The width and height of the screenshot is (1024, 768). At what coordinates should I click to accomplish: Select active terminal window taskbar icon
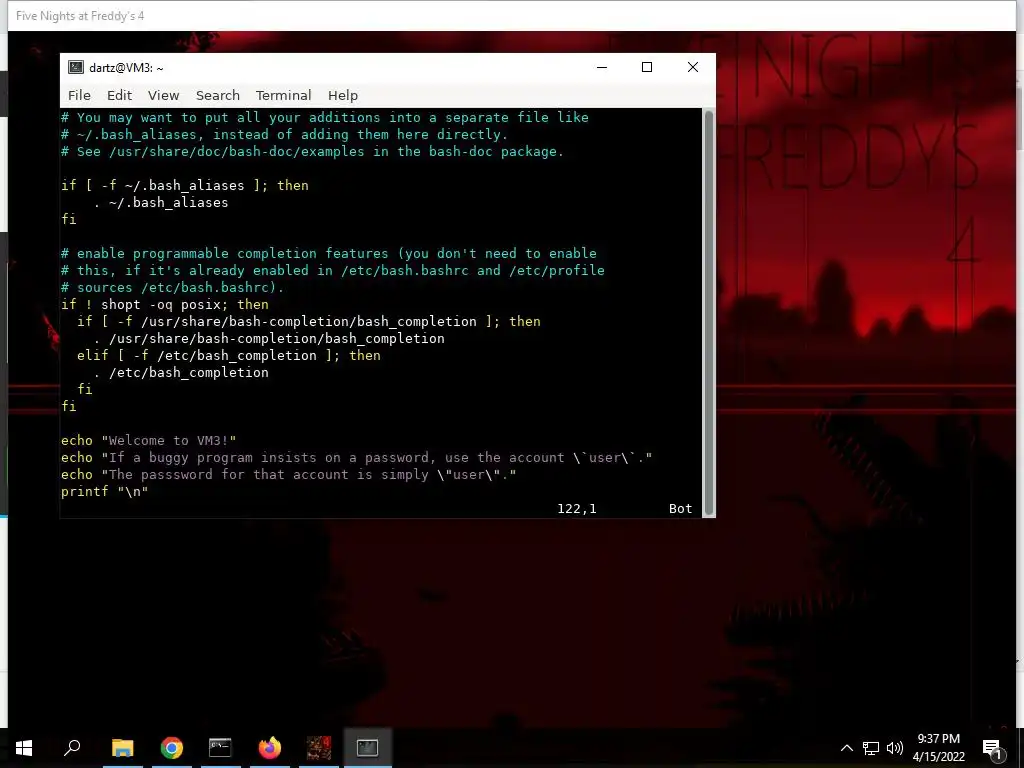tap(367, 748)
